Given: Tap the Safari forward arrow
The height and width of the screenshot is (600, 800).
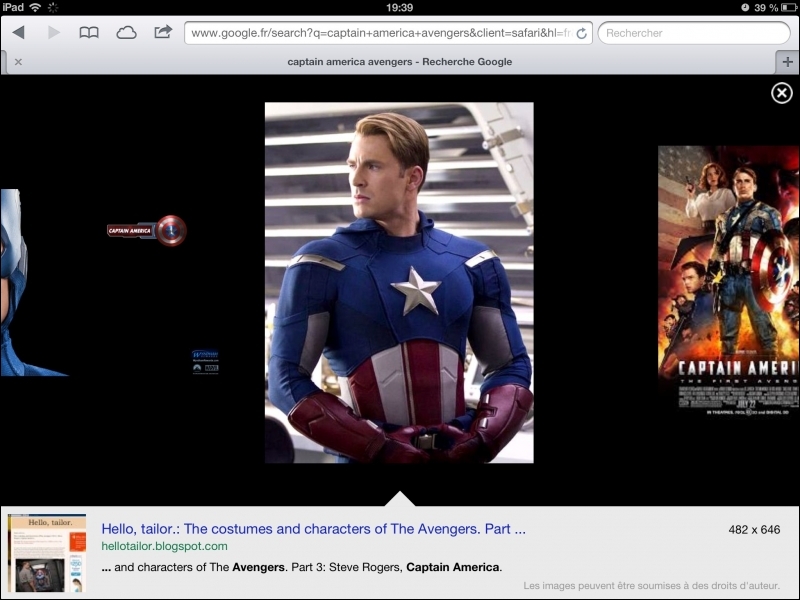Looking at the screenshot, I should (54, 33).
